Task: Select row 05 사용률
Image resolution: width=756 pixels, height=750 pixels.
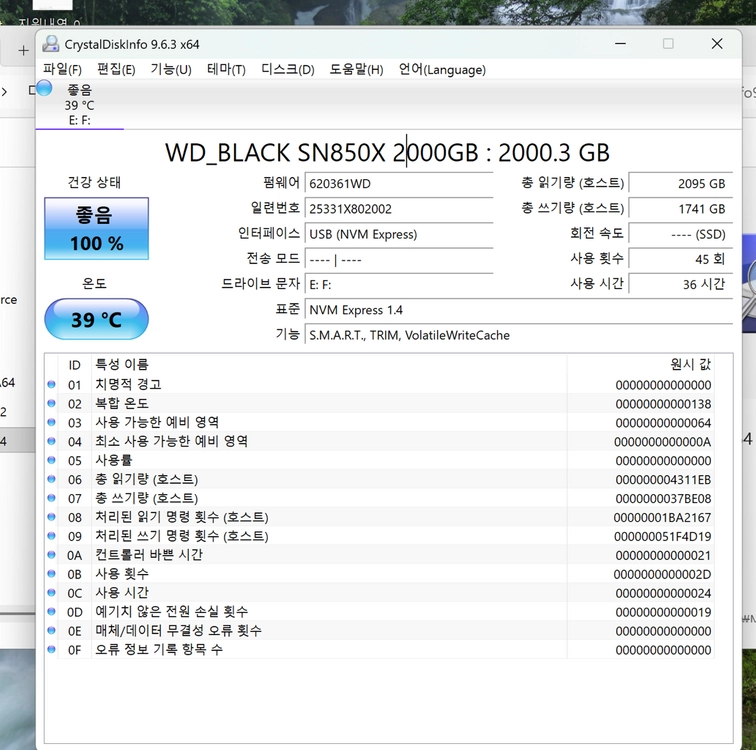Action: (380, 460)
